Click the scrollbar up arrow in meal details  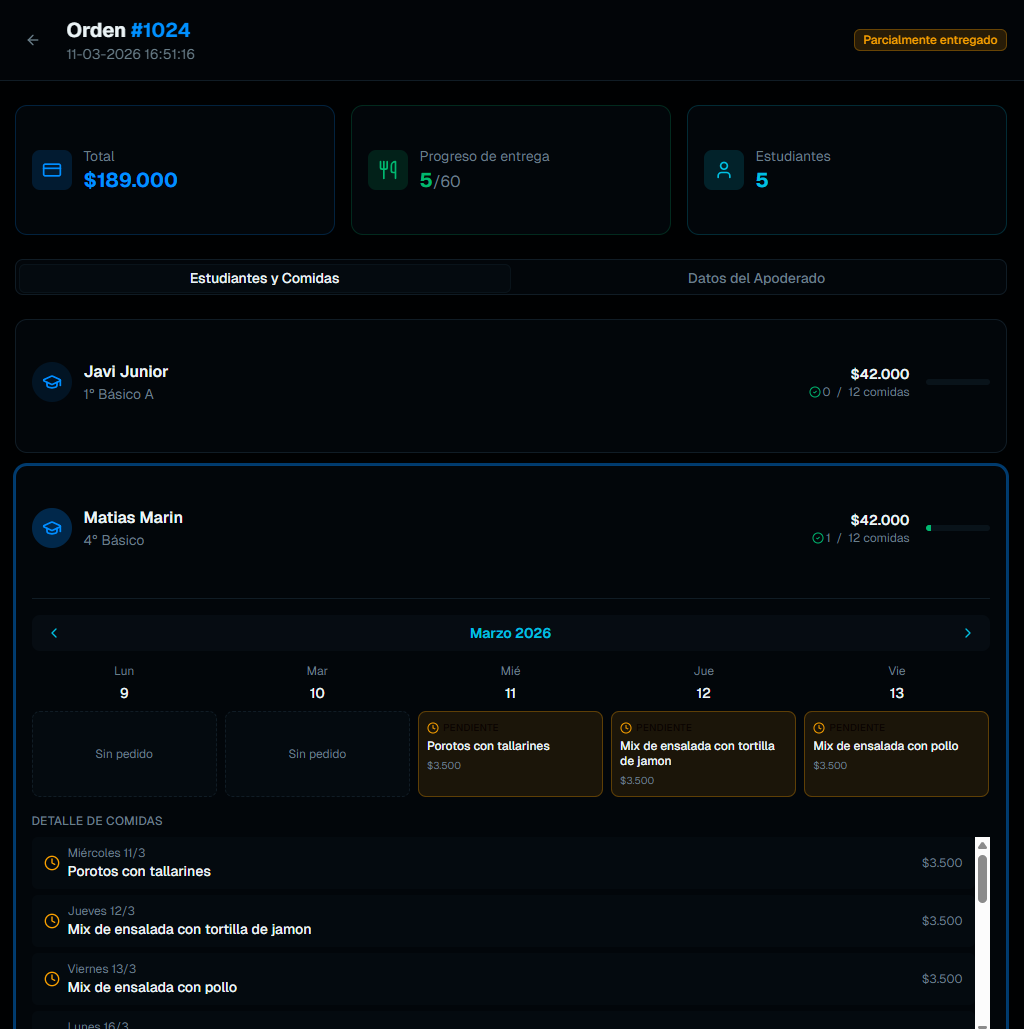982,845
